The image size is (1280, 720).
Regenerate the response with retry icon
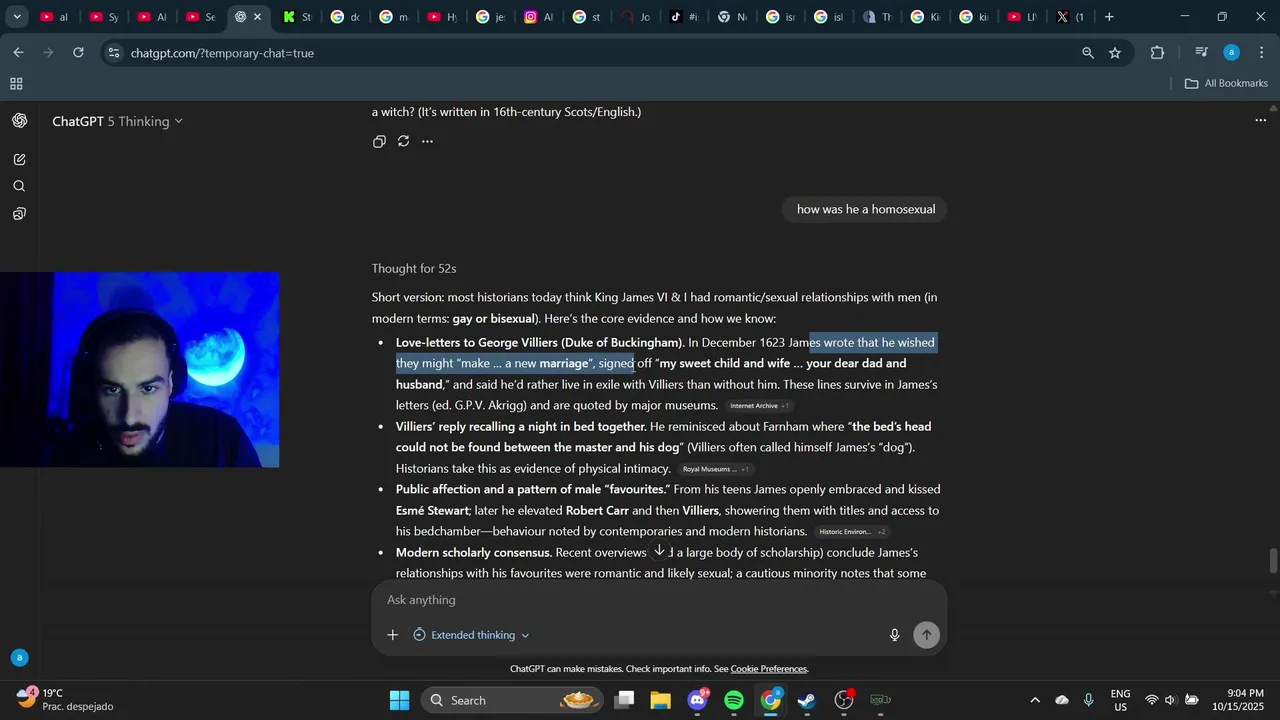tap(403, 141)
